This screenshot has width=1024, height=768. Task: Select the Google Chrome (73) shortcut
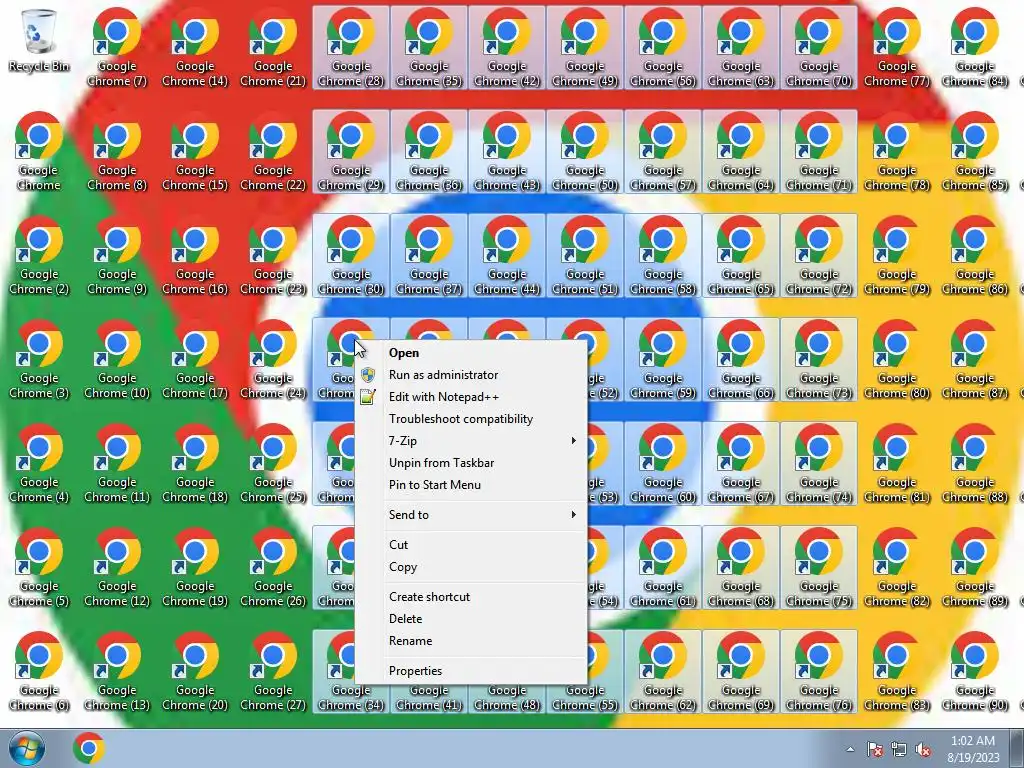click(x=819, y=359)
